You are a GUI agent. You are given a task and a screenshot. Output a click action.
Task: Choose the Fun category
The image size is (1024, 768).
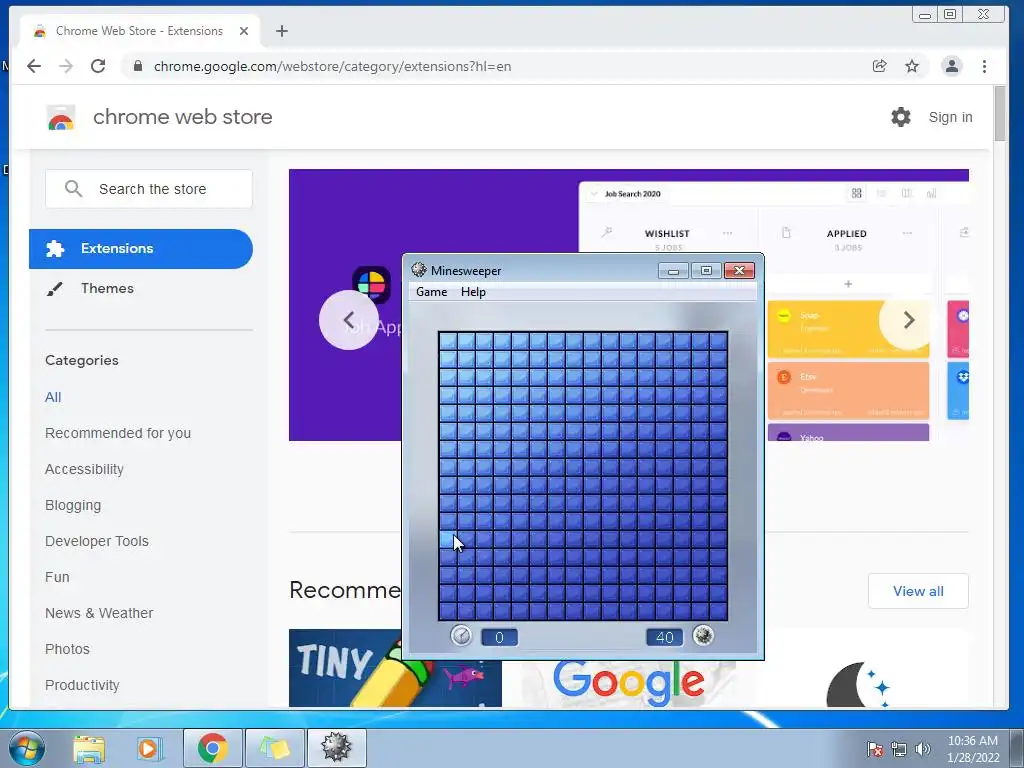[57, 577]
